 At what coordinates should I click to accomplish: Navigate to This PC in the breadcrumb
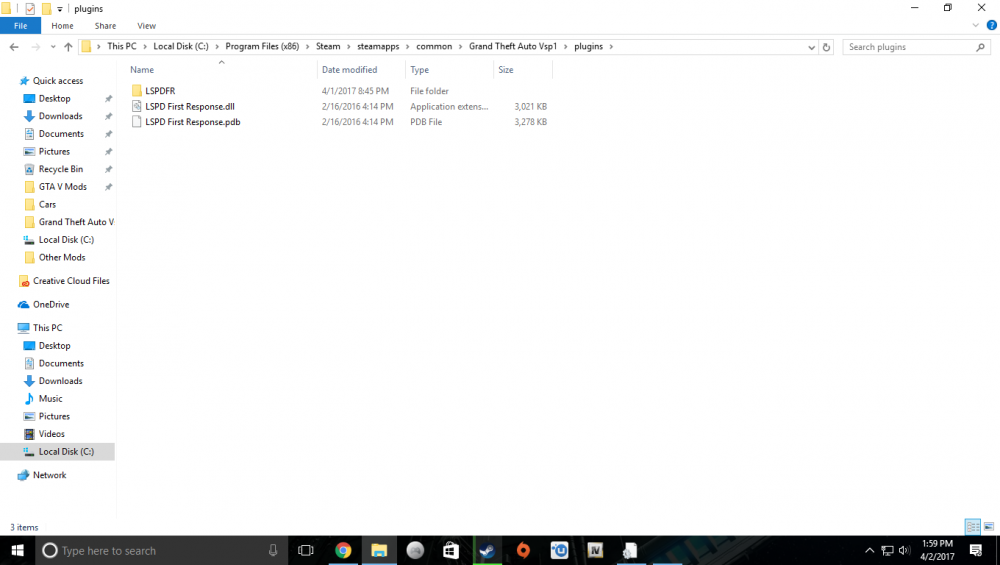coord(122,47)
